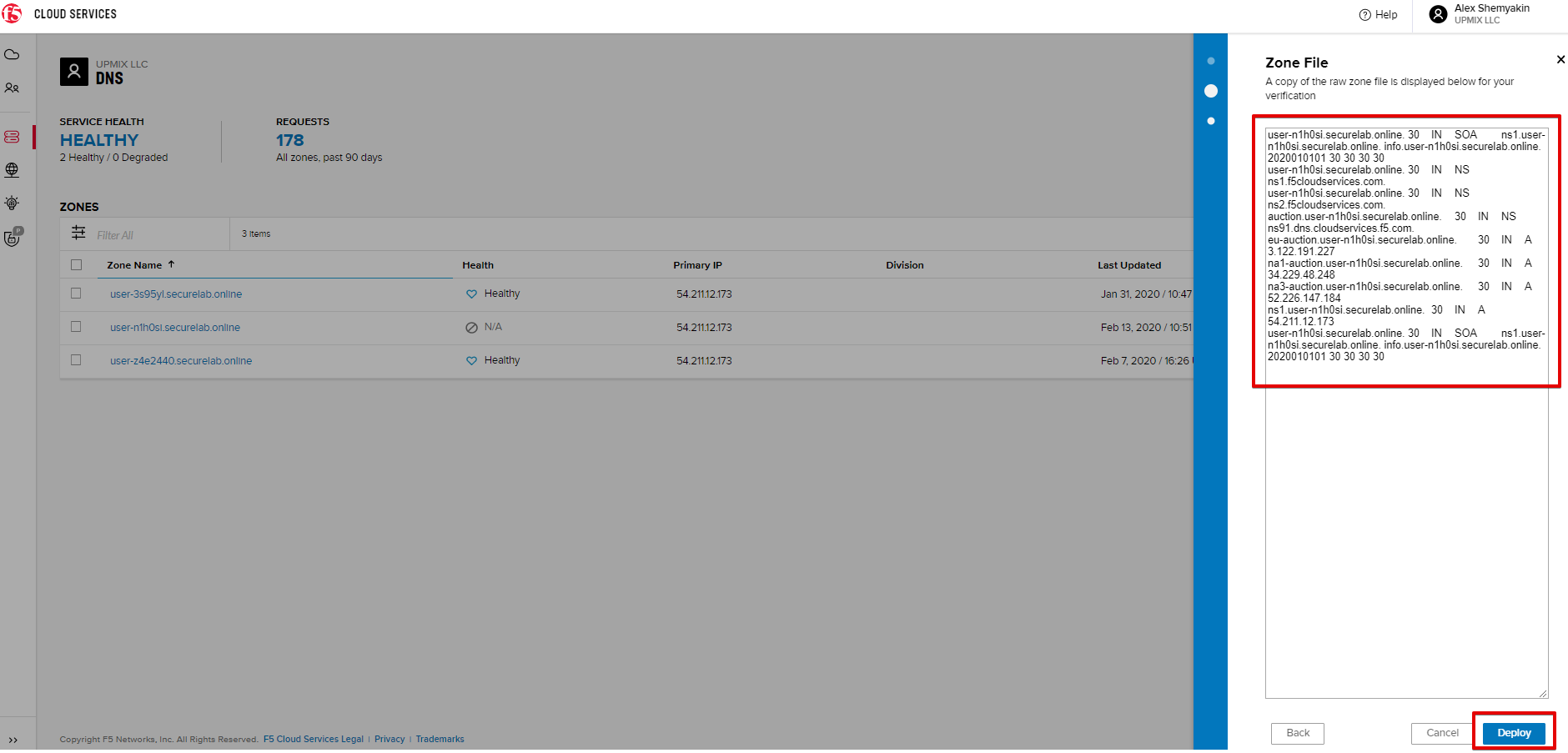Click N/A status icon for user-n1h0si zone
Screen dimensions: 1568x753
pyautogui.click(x=471, y=328)
